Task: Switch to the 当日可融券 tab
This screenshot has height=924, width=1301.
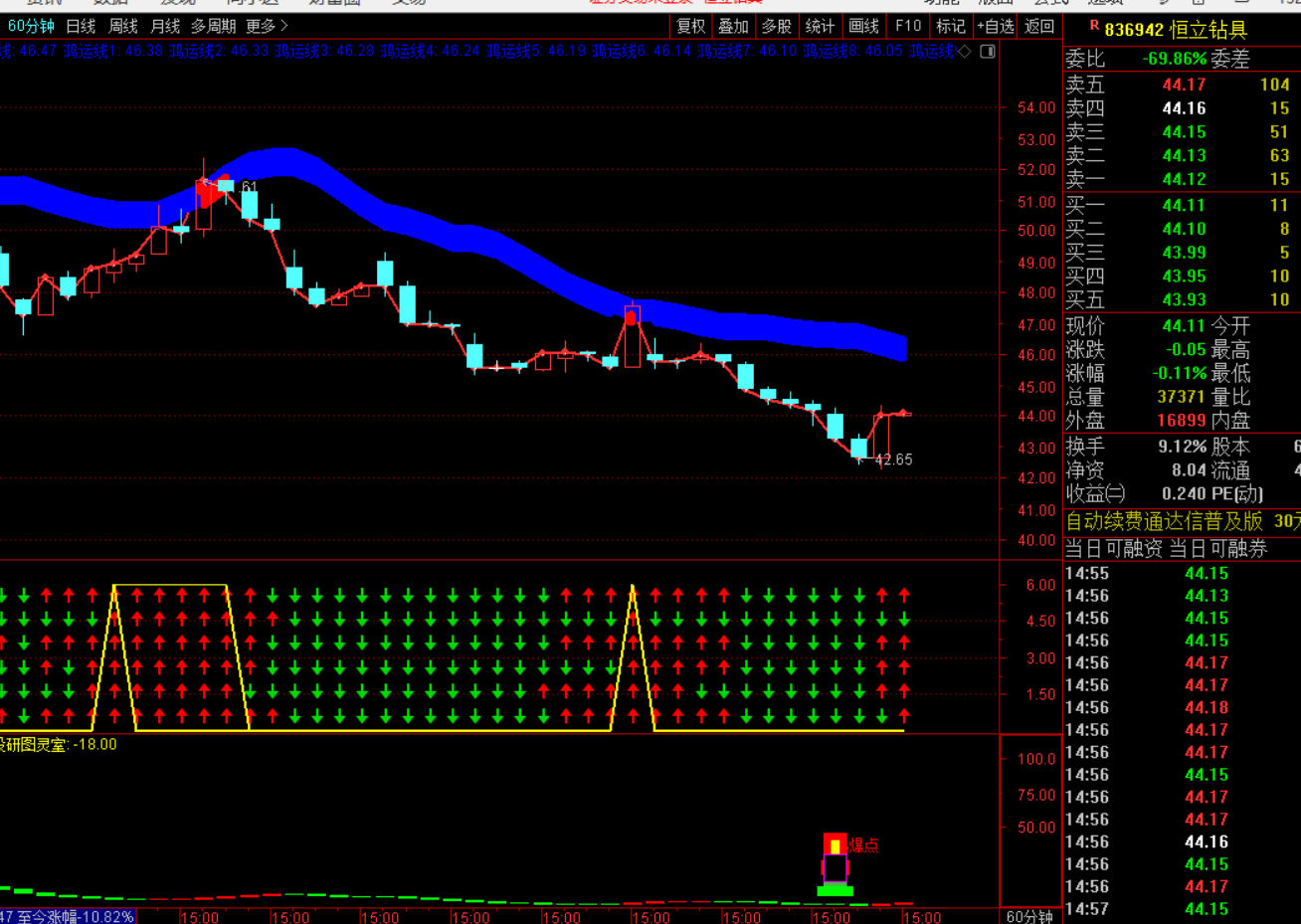Action: 1218,549
